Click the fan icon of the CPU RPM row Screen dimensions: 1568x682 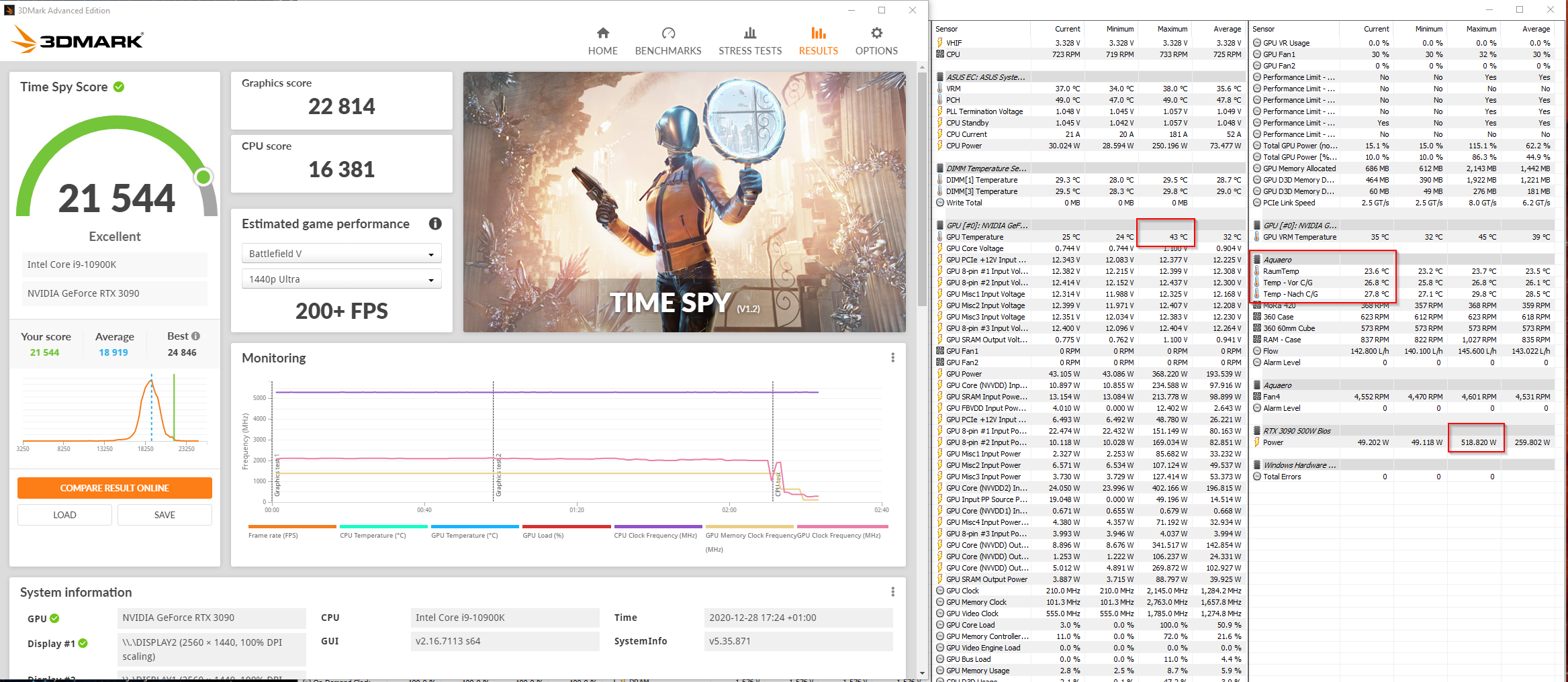(940, 54)
